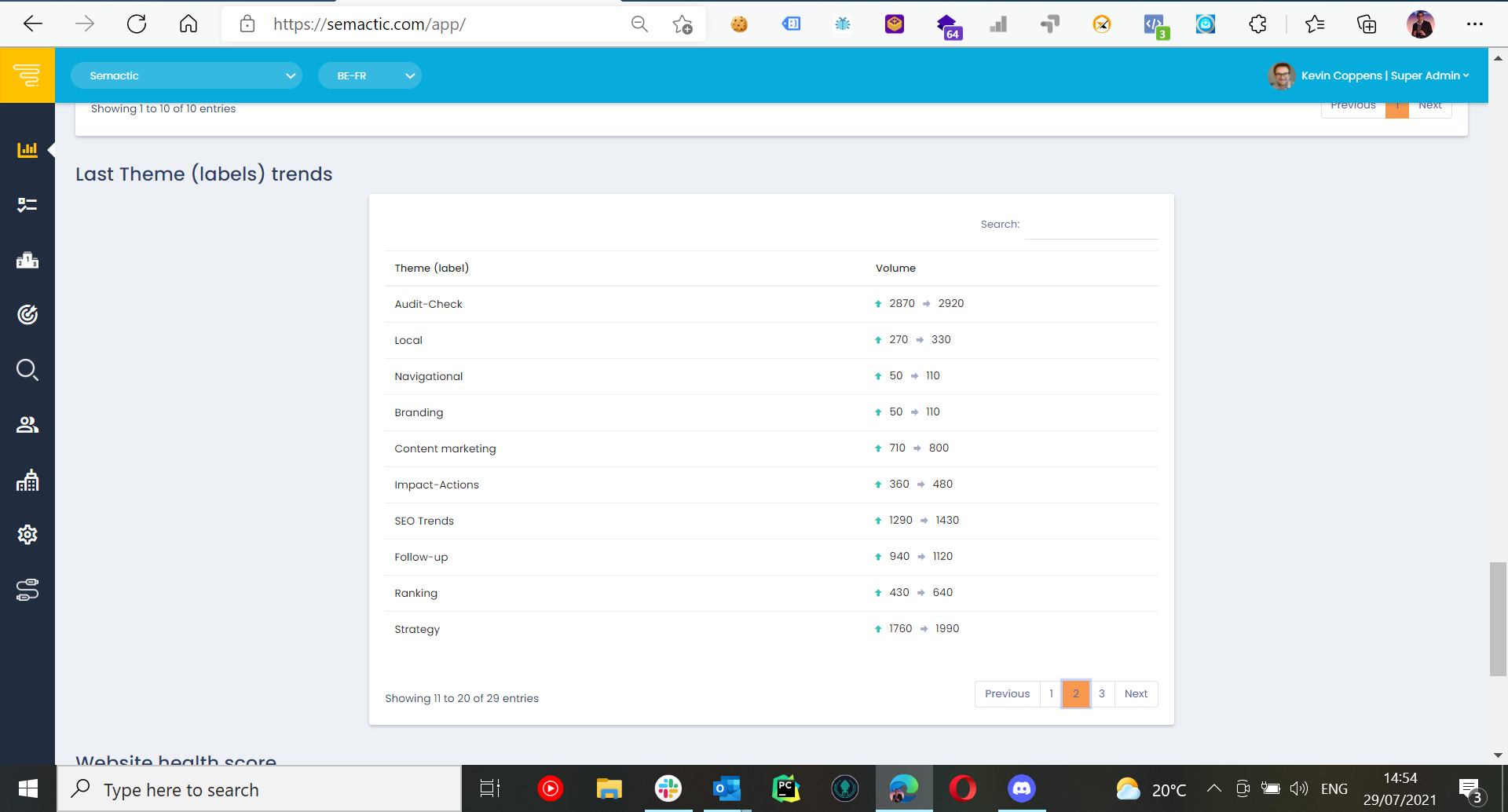
Task: Open the rankings podium section in the sidebar
Action: point(27,260)
